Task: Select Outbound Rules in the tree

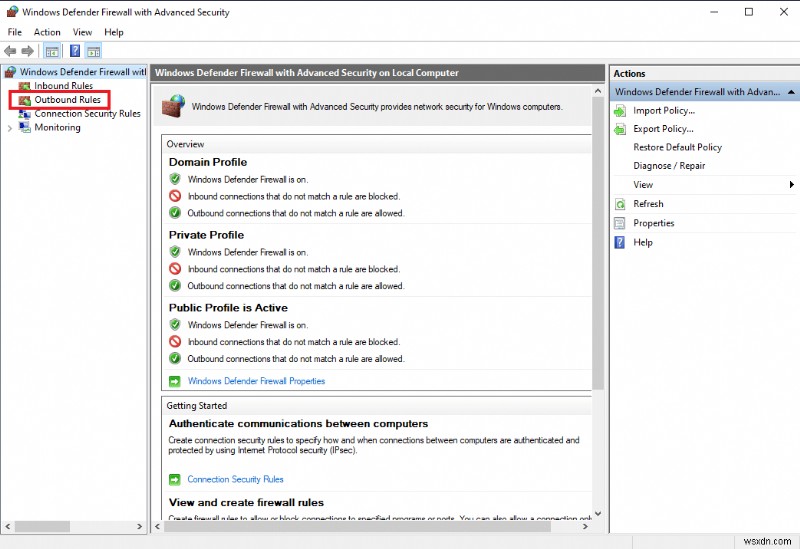Action: pos(67,100)
